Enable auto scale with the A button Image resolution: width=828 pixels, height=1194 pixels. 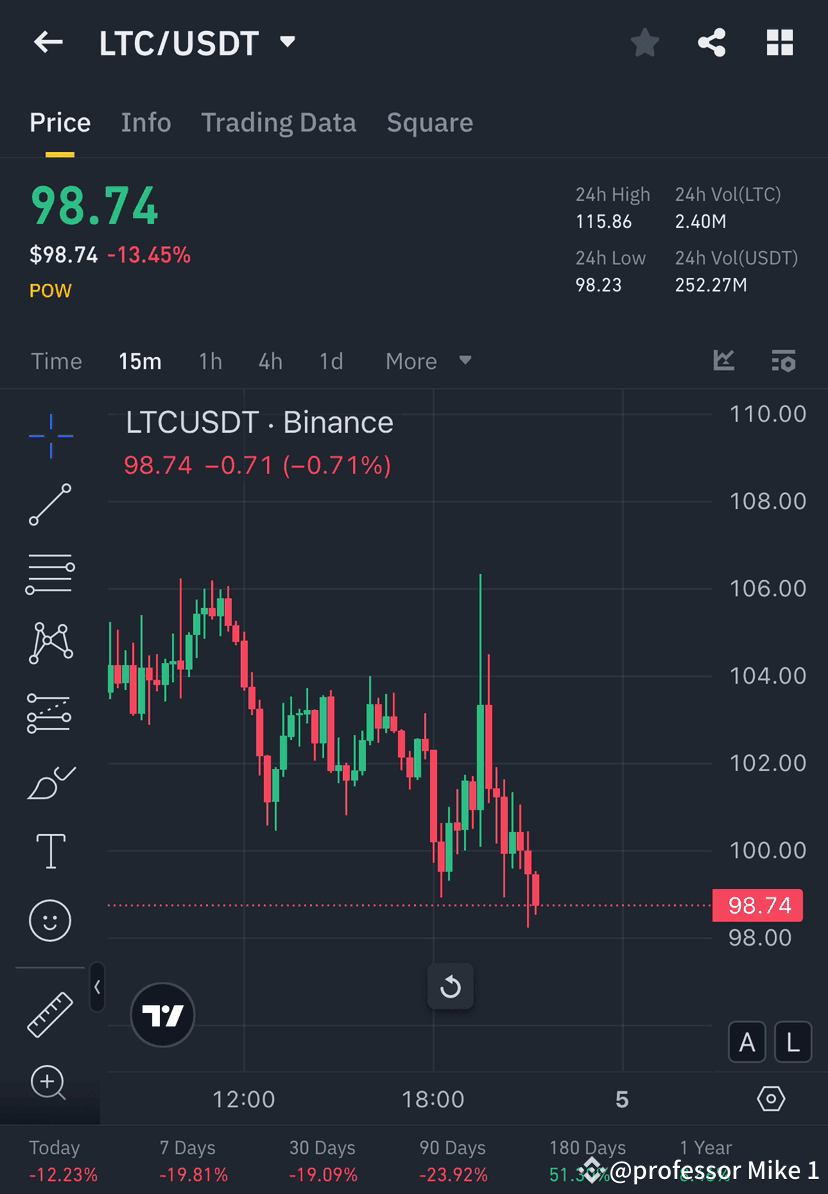pos(747,1042)
